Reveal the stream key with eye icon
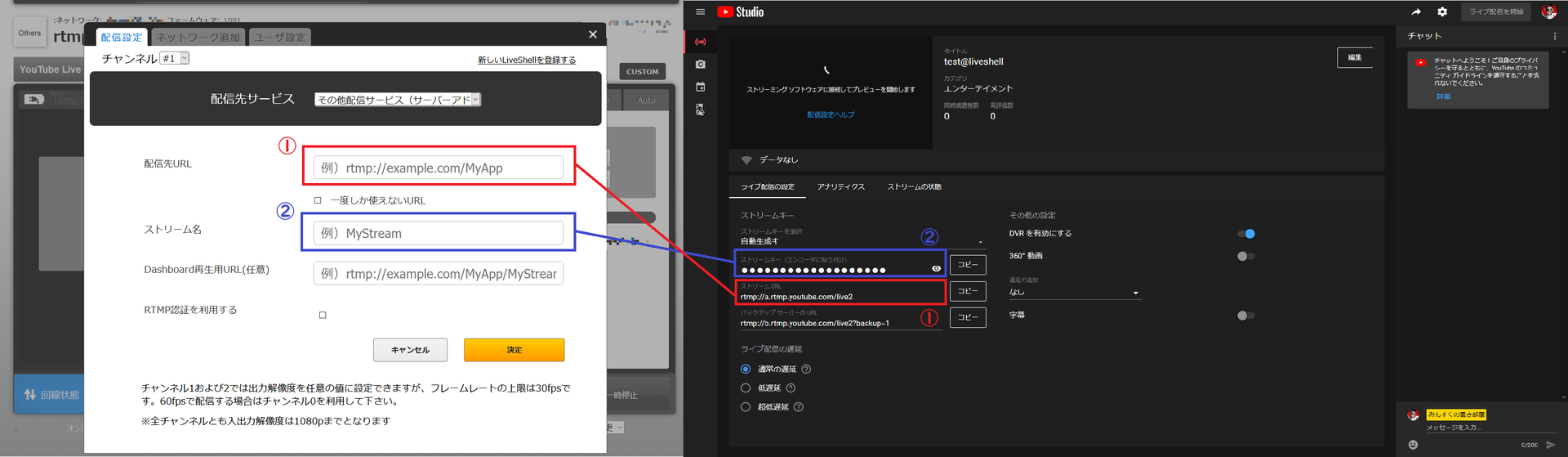This screenshot has height=457, width=1568. click(x=936, y=268)
